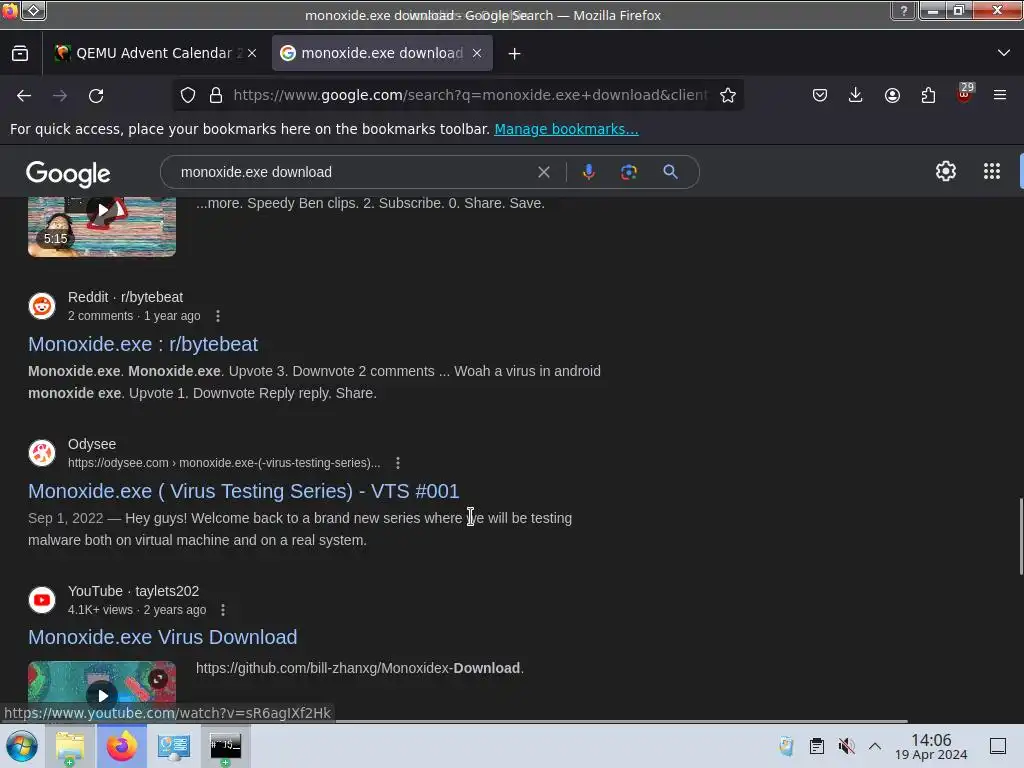
Task: Open the terminal taskbar icon
Action: coord(225,746)
